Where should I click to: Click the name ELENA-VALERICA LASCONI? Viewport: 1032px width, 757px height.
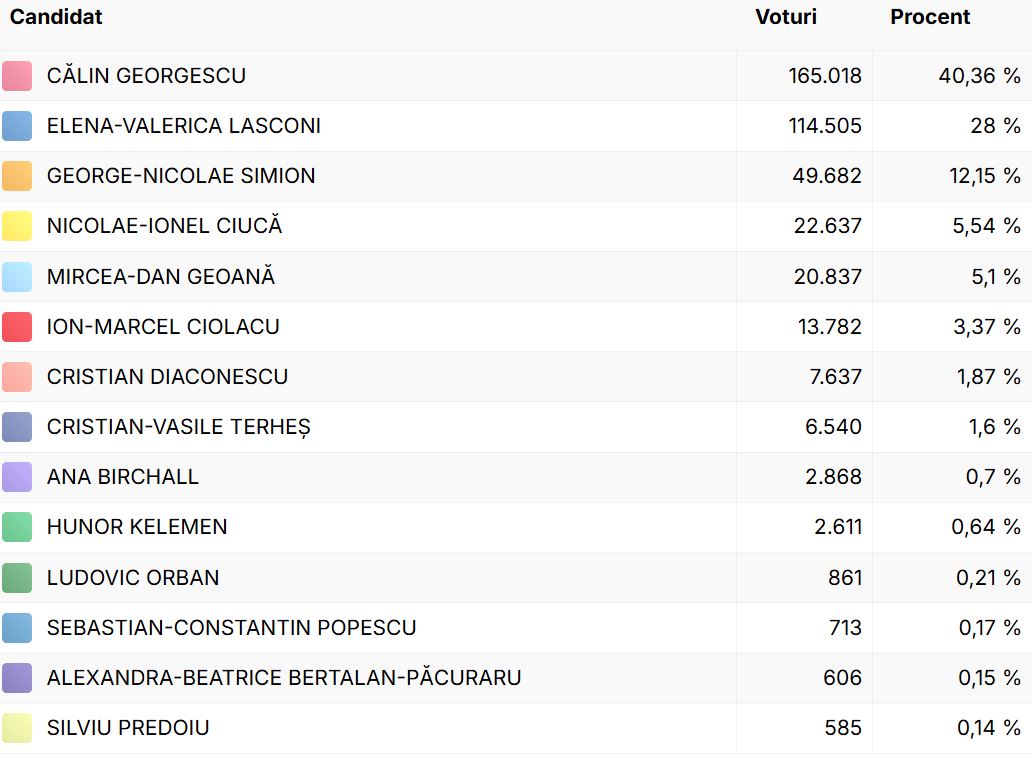coord(184,126)
